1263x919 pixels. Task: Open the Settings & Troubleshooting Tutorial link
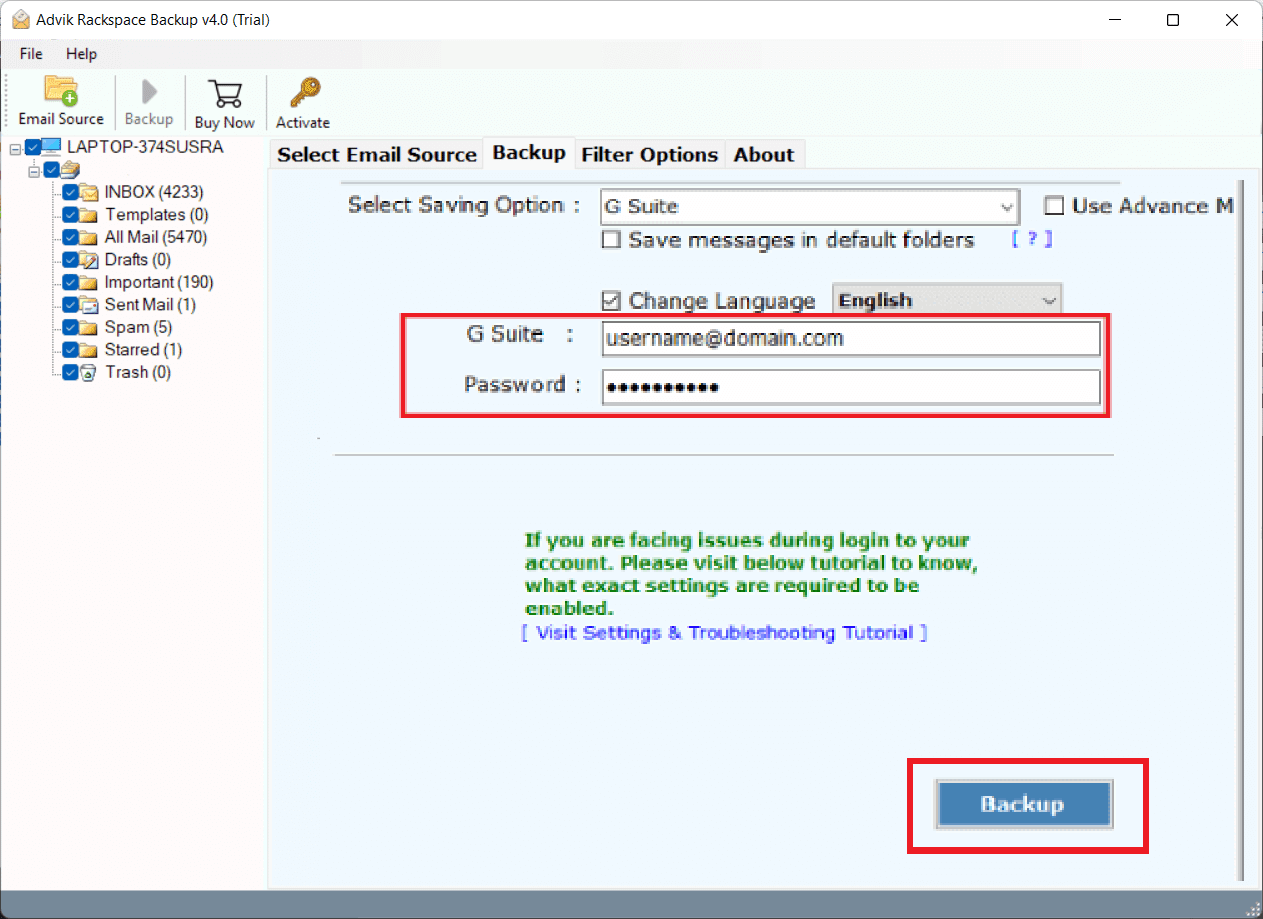pyautogui.click(x=726, y=632)
